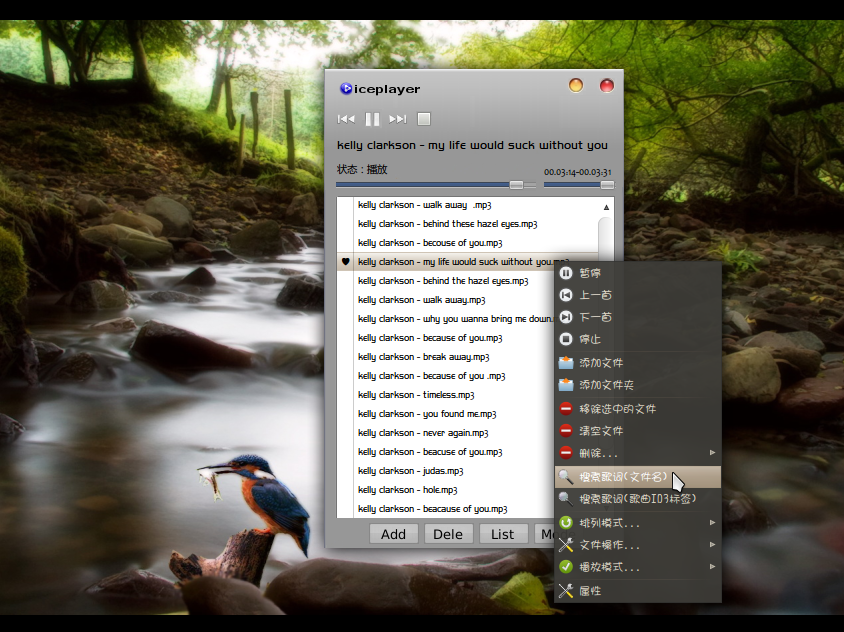Pause playback using the player toolbar button
844x632 pixels.
point(372,119)
